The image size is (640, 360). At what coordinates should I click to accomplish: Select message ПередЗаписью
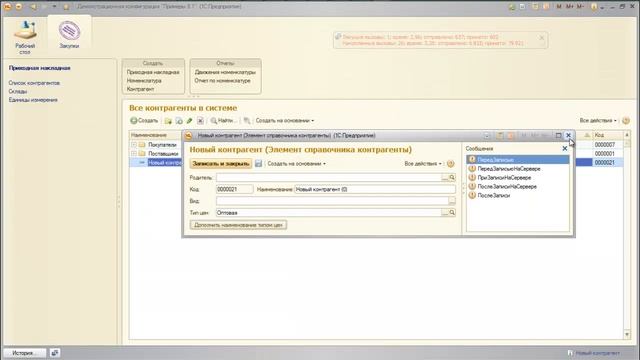click(518, 160)
